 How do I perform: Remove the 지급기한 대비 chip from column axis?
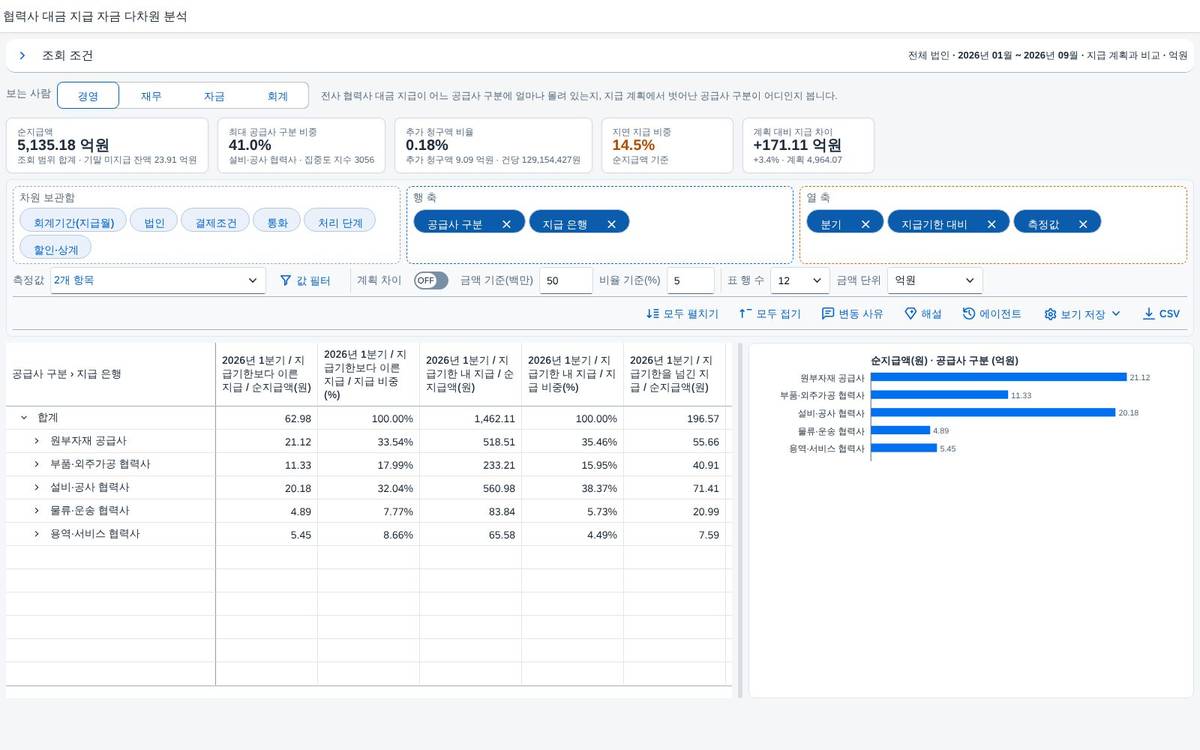991,224
